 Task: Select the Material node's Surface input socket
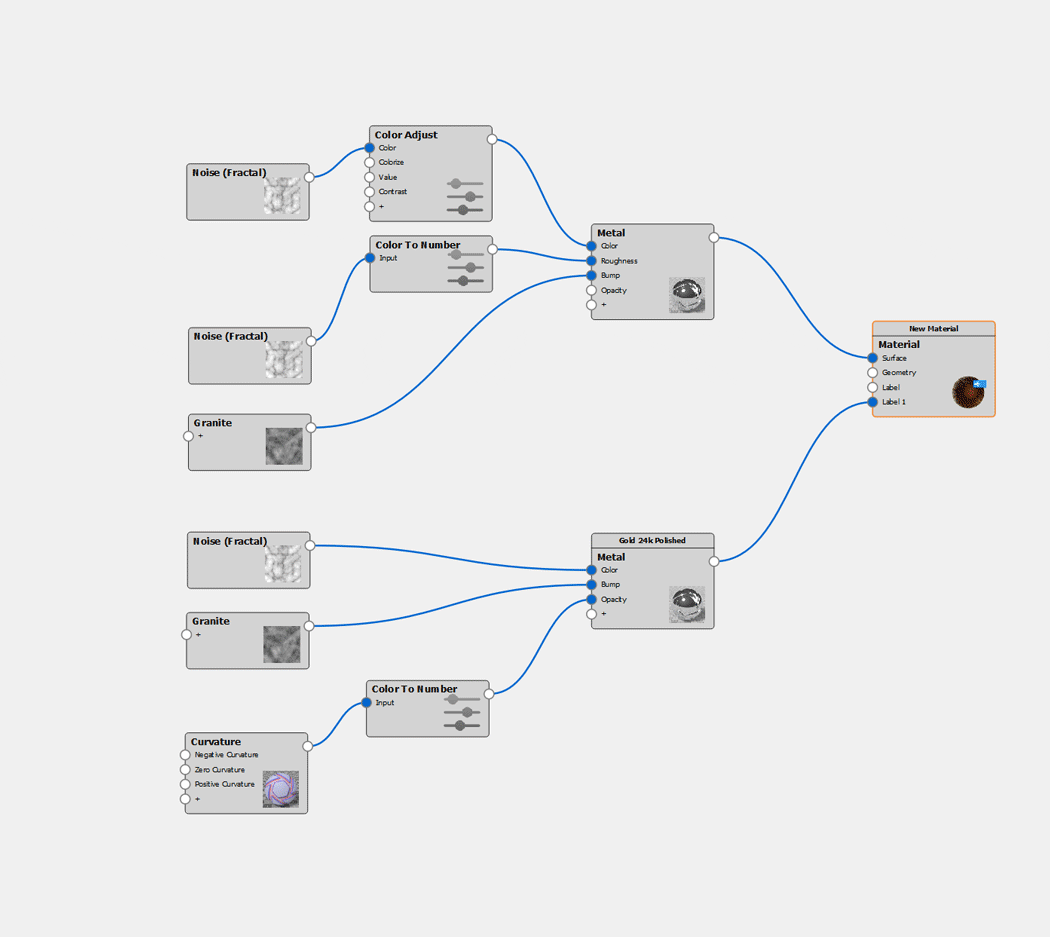point(873,358)
